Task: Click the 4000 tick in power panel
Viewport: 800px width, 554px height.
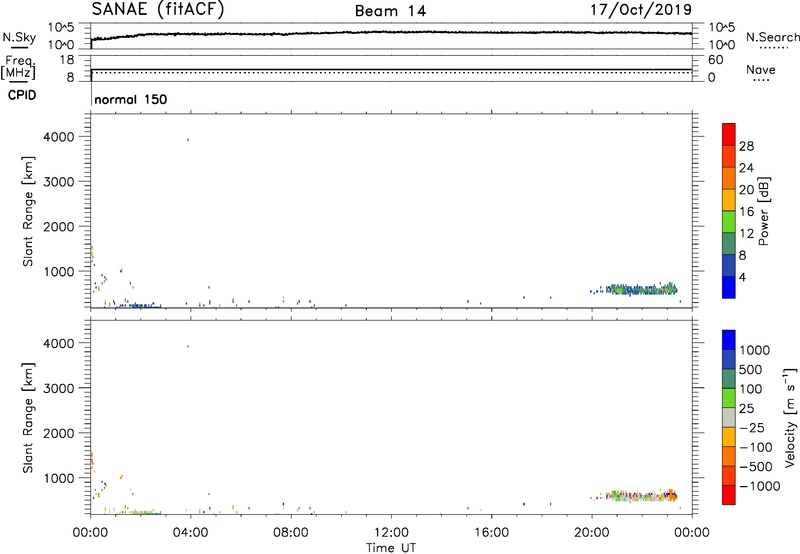Action: (x=59, y=137)
